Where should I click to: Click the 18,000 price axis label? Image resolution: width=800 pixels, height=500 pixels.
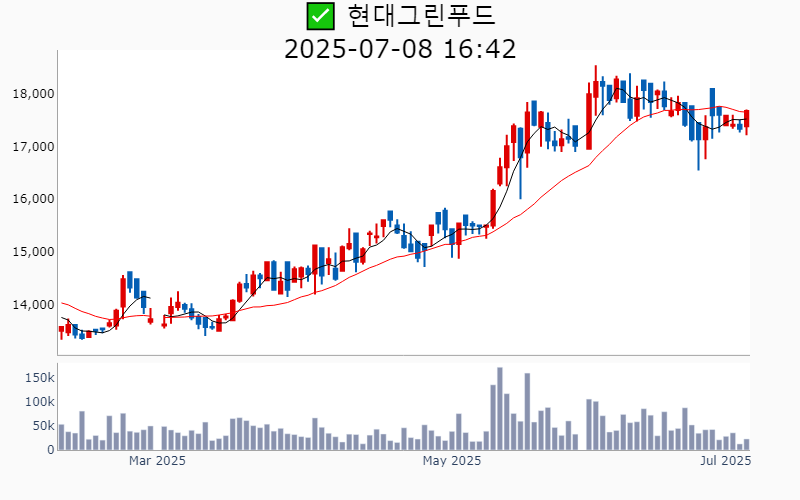click(x=34, y=94)
